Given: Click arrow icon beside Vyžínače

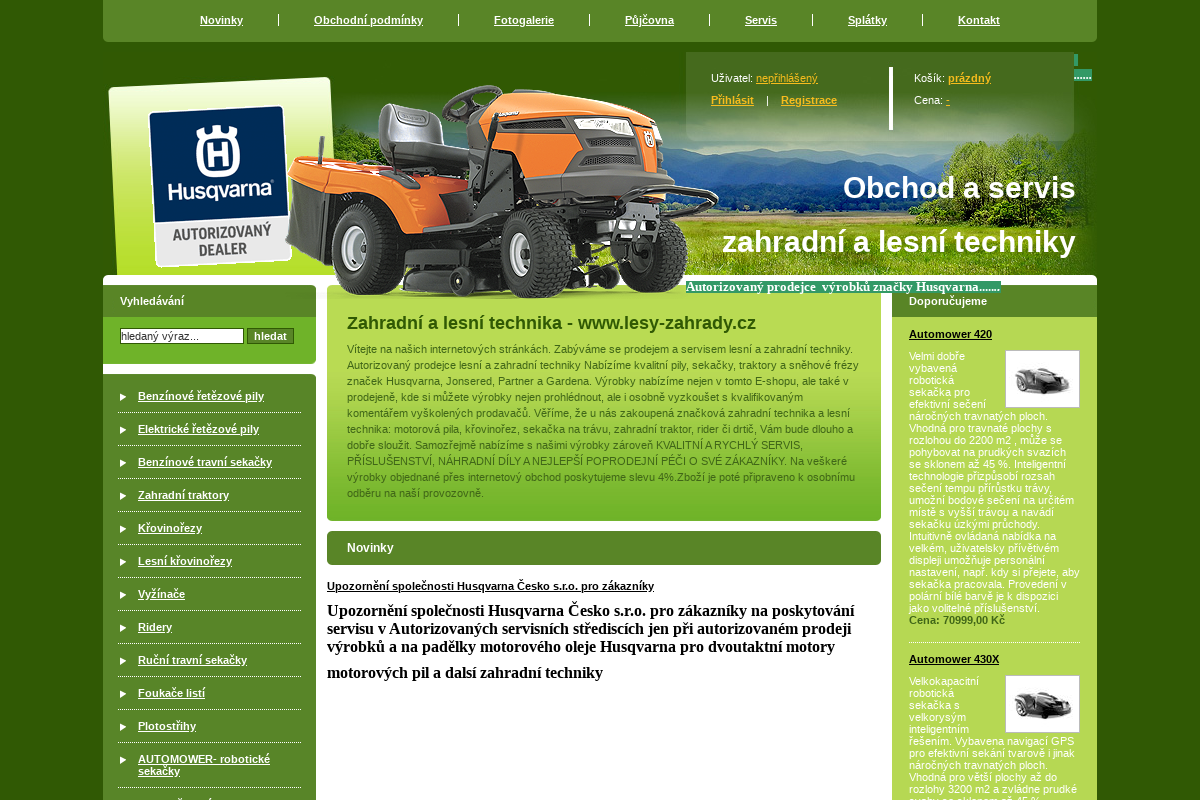Looking at the screenshot, I should pyautogui.click(x=123, y=595).
